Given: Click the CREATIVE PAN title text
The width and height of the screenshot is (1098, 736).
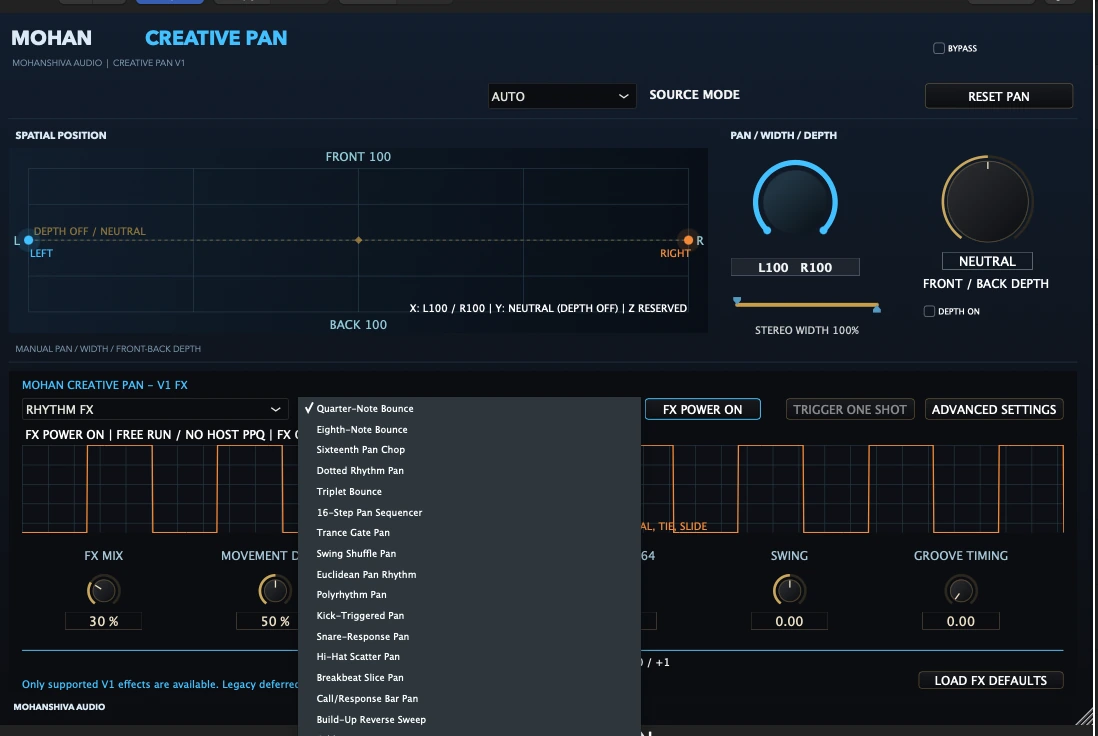Looking at the screenshot, I should tap(216, 38).
